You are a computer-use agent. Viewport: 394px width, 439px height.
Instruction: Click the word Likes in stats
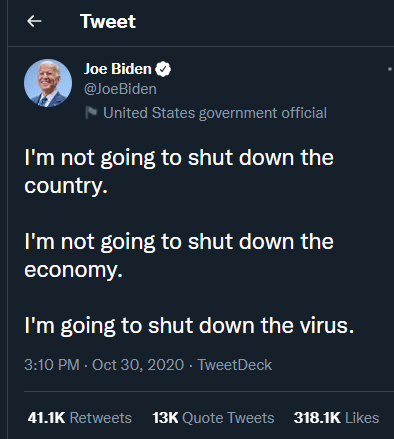(x=362, y=418)
